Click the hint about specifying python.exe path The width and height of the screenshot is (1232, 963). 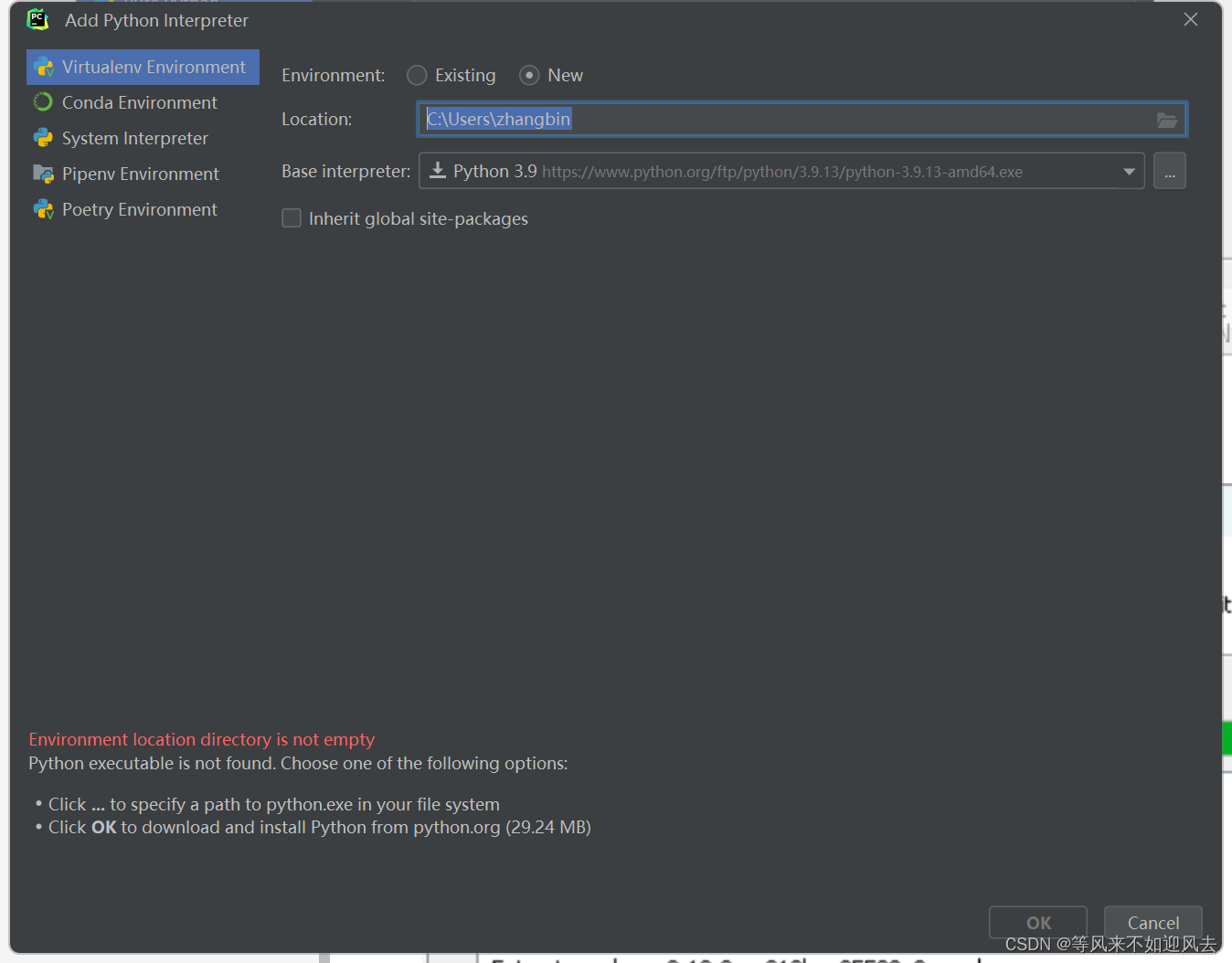tap(273, 804)
